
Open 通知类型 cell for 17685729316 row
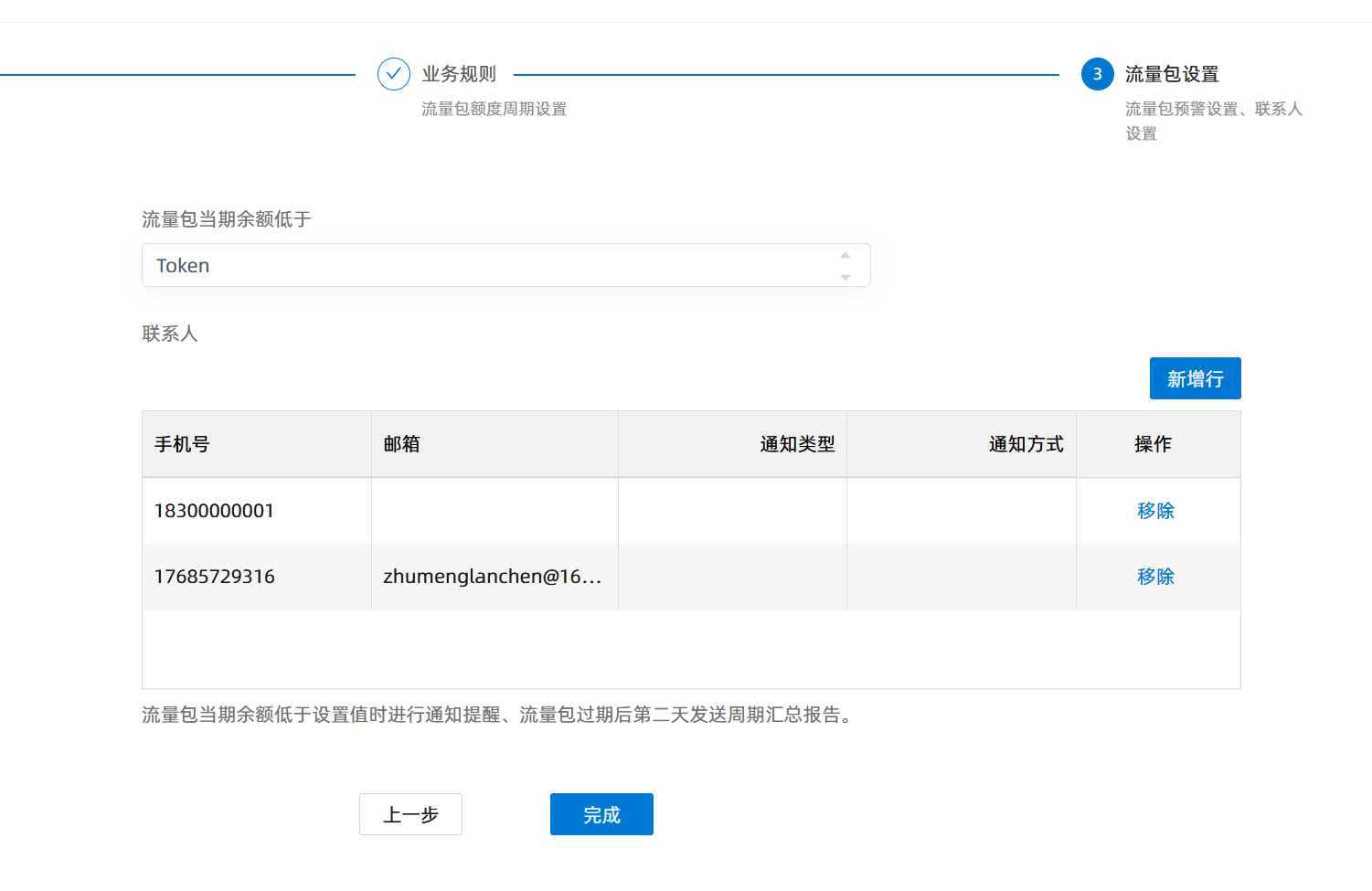pyautogui.click(x=732, y=577)
